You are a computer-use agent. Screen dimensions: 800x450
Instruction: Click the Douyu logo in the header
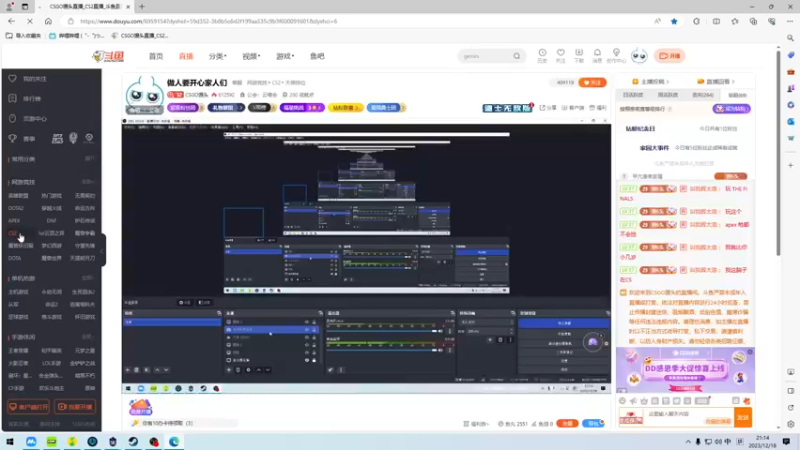pyautogui.click(x=108, y=56)
